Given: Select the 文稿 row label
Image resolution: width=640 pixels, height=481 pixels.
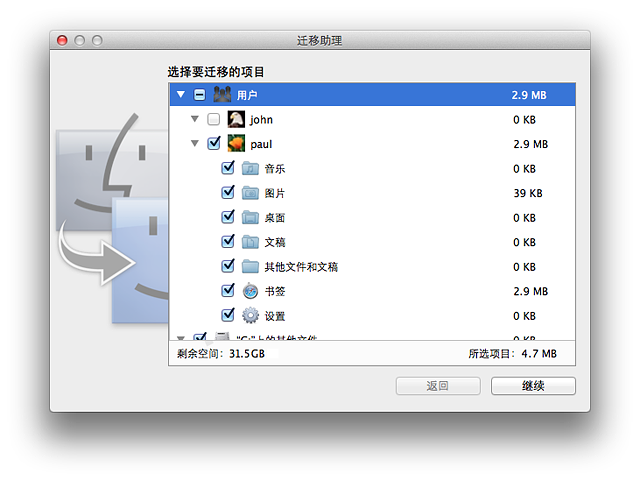Looking at the screenshot, I should click(275, 242).
